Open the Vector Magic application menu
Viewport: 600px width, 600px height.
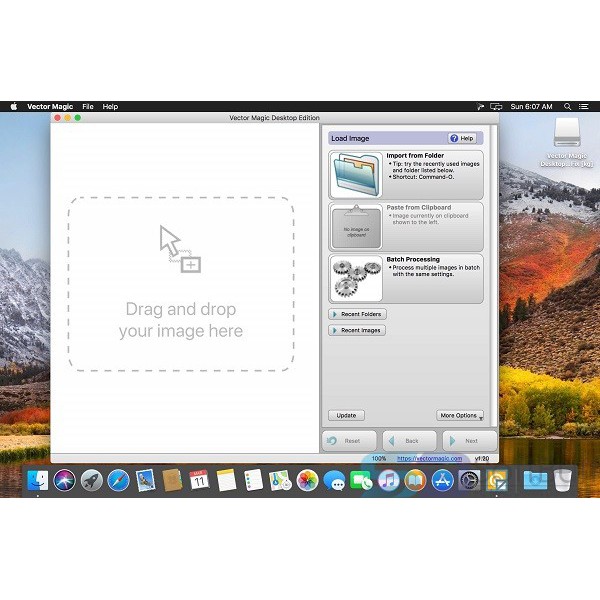pos(50,106)
